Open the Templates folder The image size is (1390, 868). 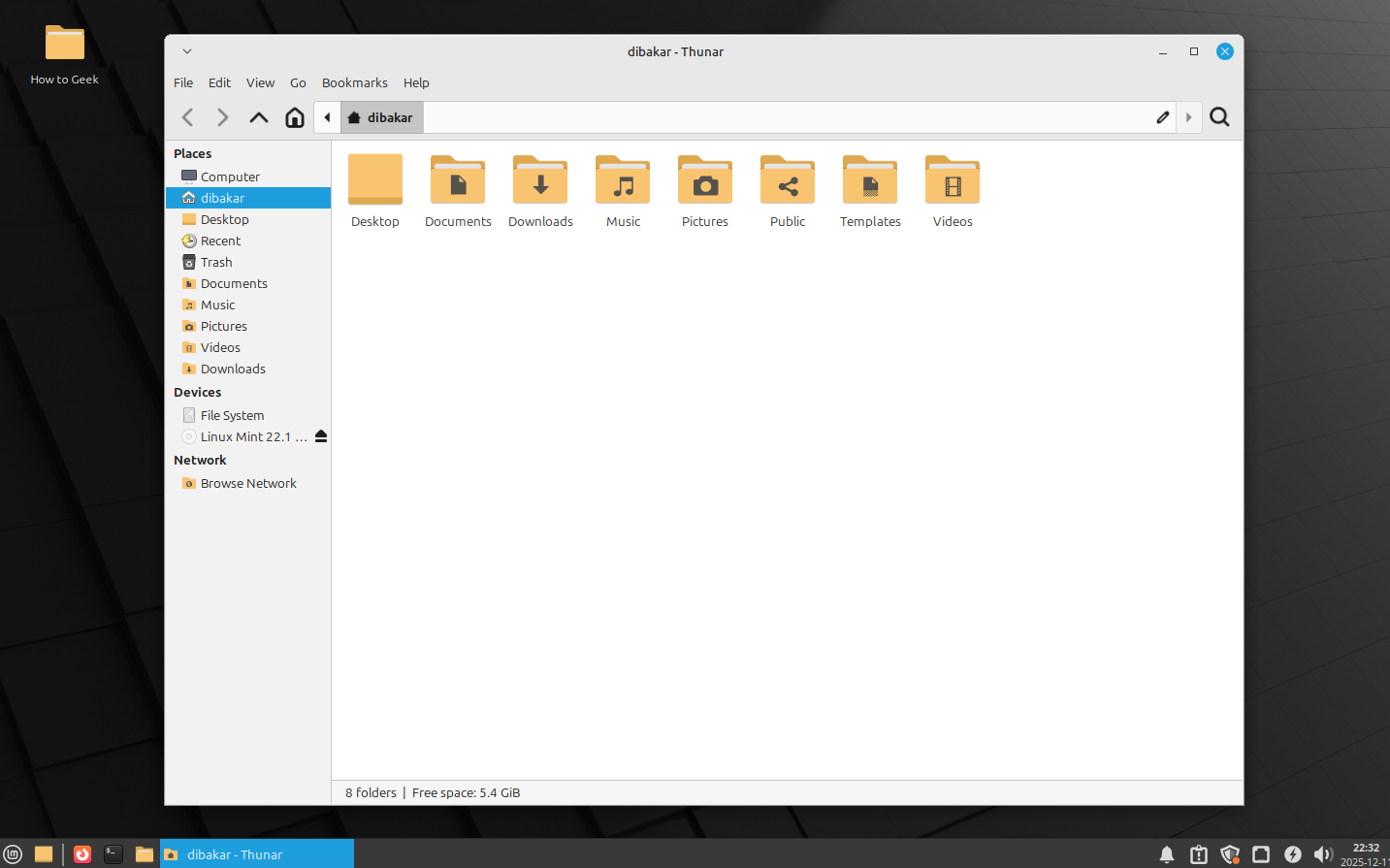click(869, 190)
